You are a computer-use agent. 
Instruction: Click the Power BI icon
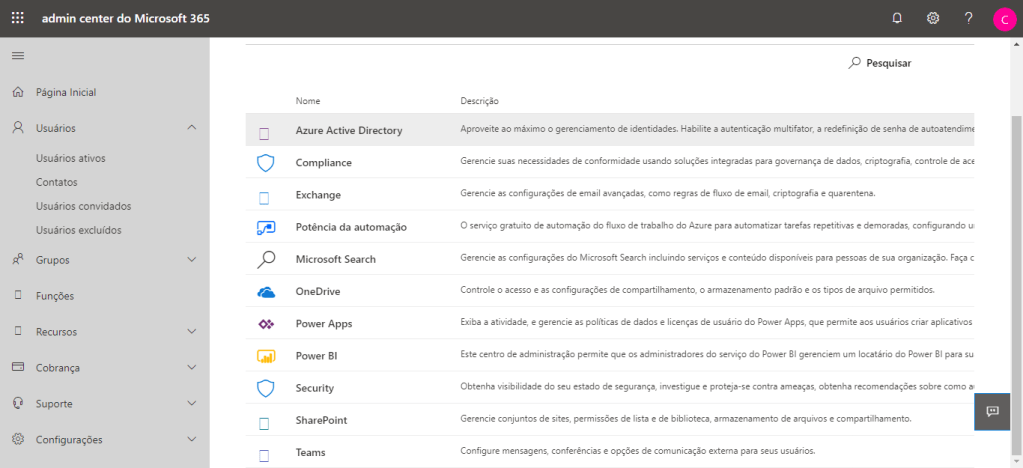(x=266, y=356)
